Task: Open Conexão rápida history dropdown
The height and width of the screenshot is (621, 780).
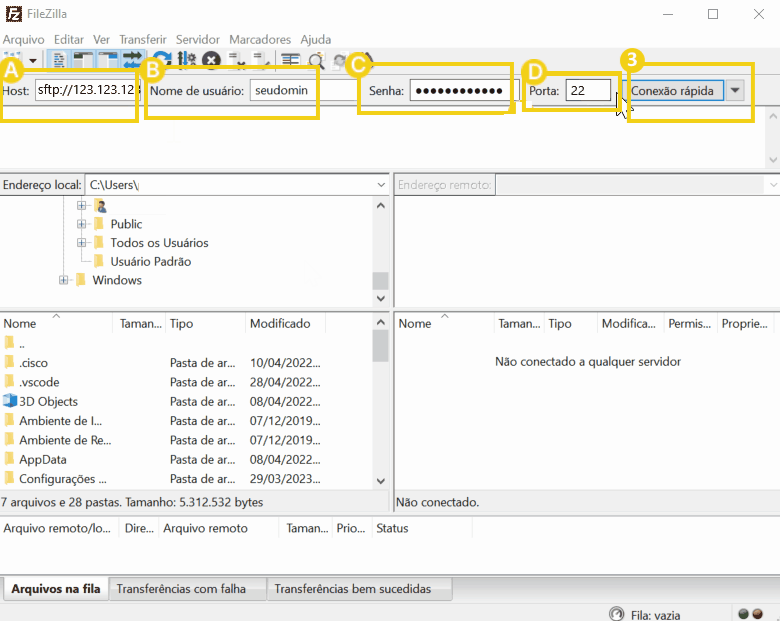Action: pyautogui.click(x=735, y=91)
